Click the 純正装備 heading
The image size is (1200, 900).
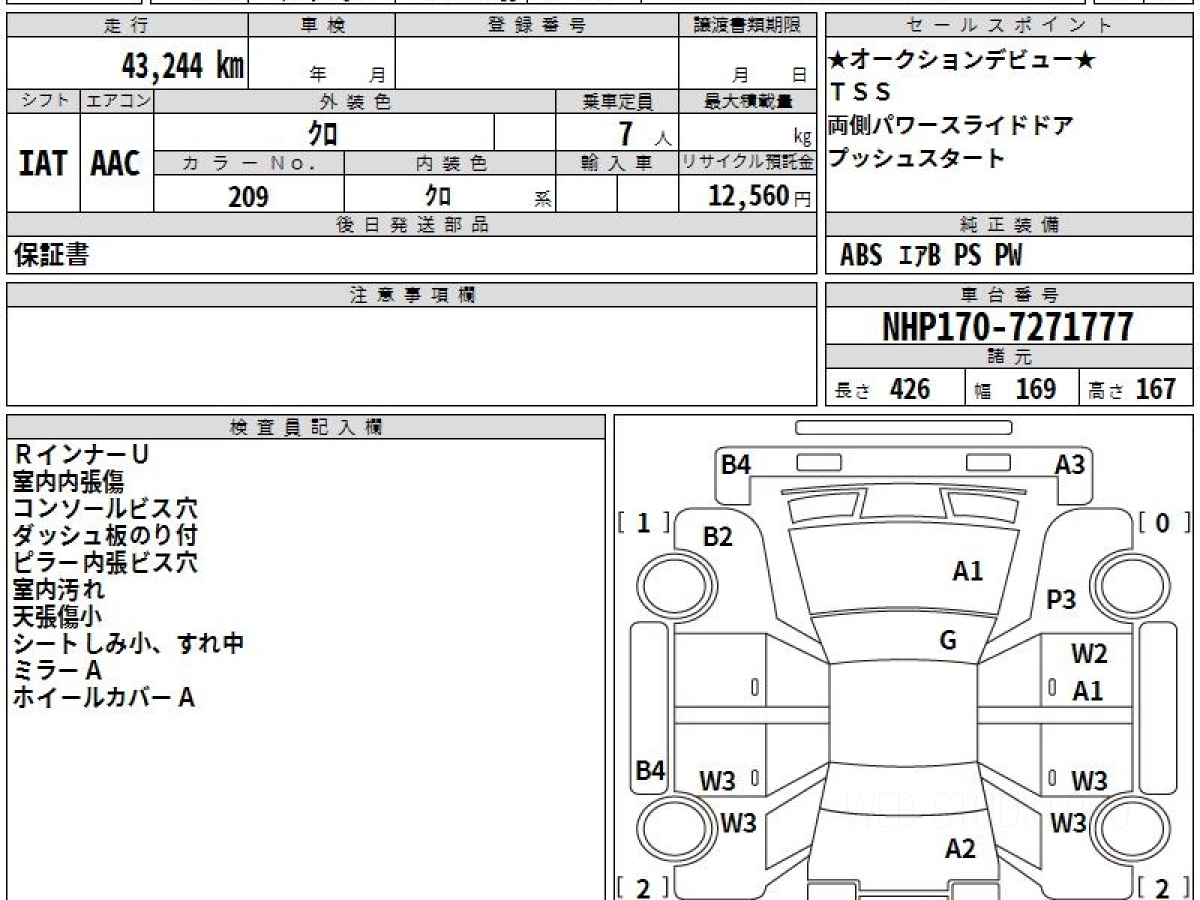[x=1010, y=225]
